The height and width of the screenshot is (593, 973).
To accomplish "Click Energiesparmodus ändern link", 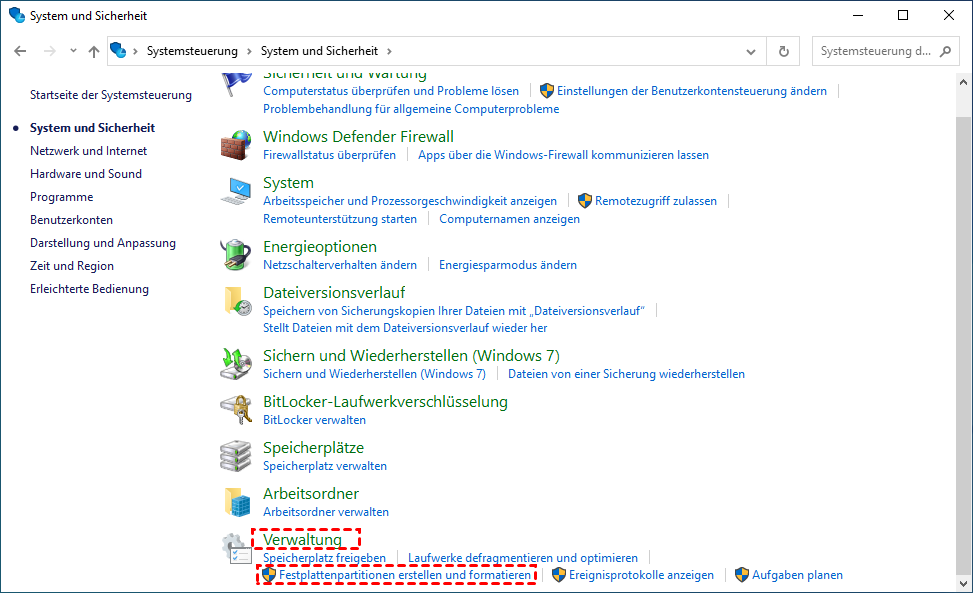I will pos(508,265).
